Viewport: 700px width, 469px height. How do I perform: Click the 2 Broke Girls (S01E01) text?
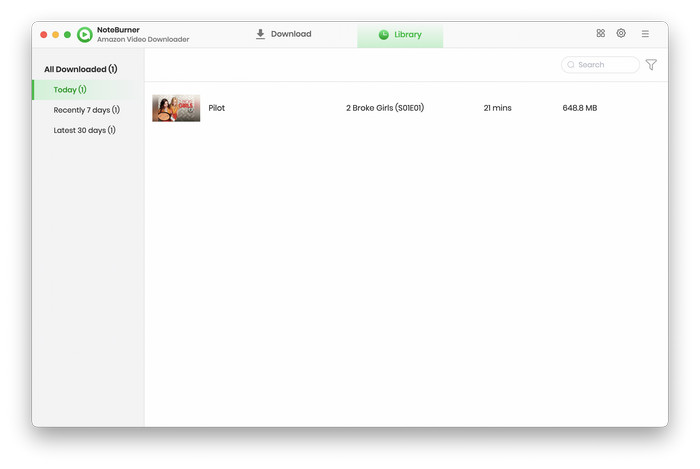tap(385, 108)
